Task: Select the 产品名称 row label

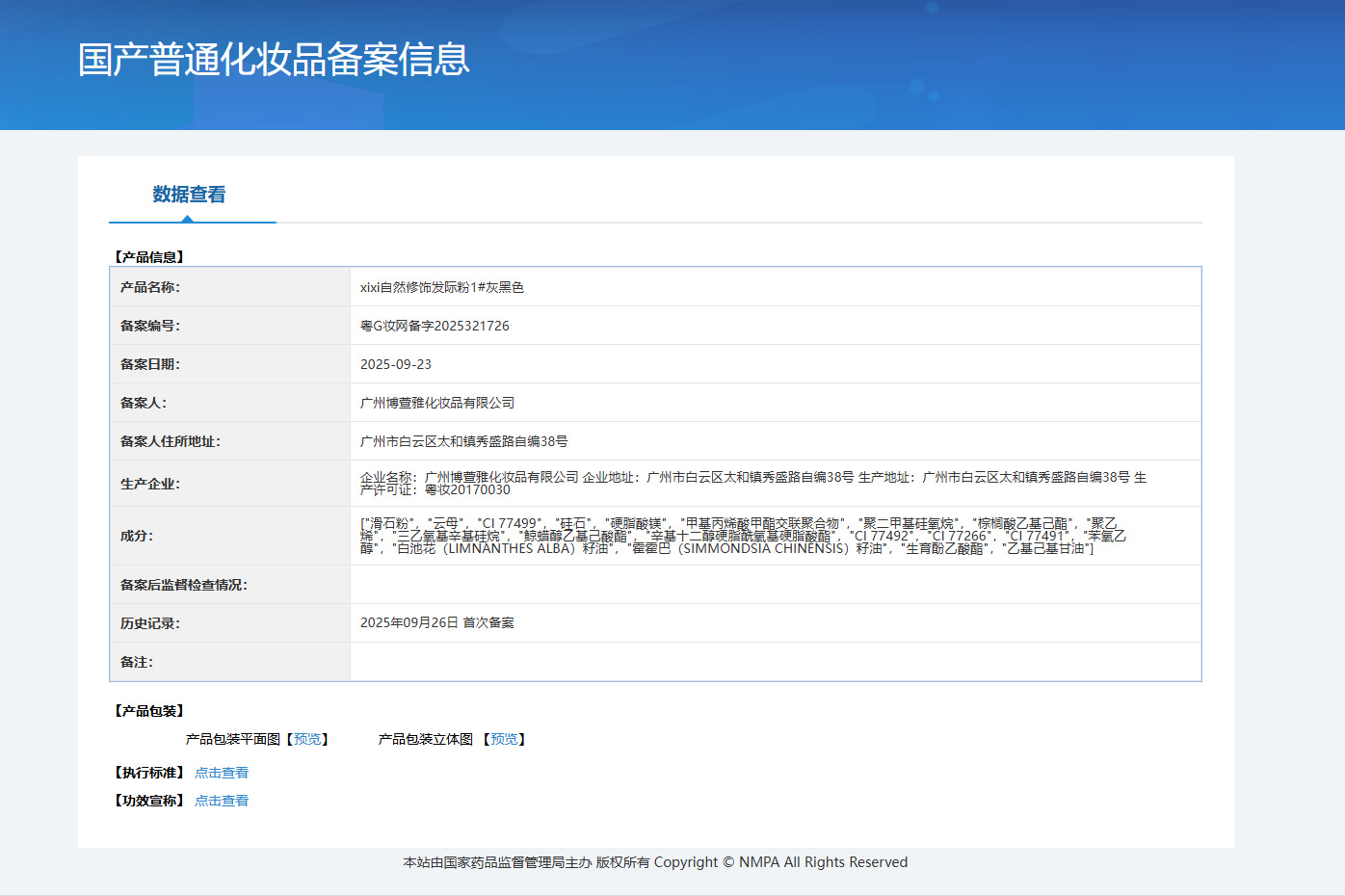Action: [150, 287]
